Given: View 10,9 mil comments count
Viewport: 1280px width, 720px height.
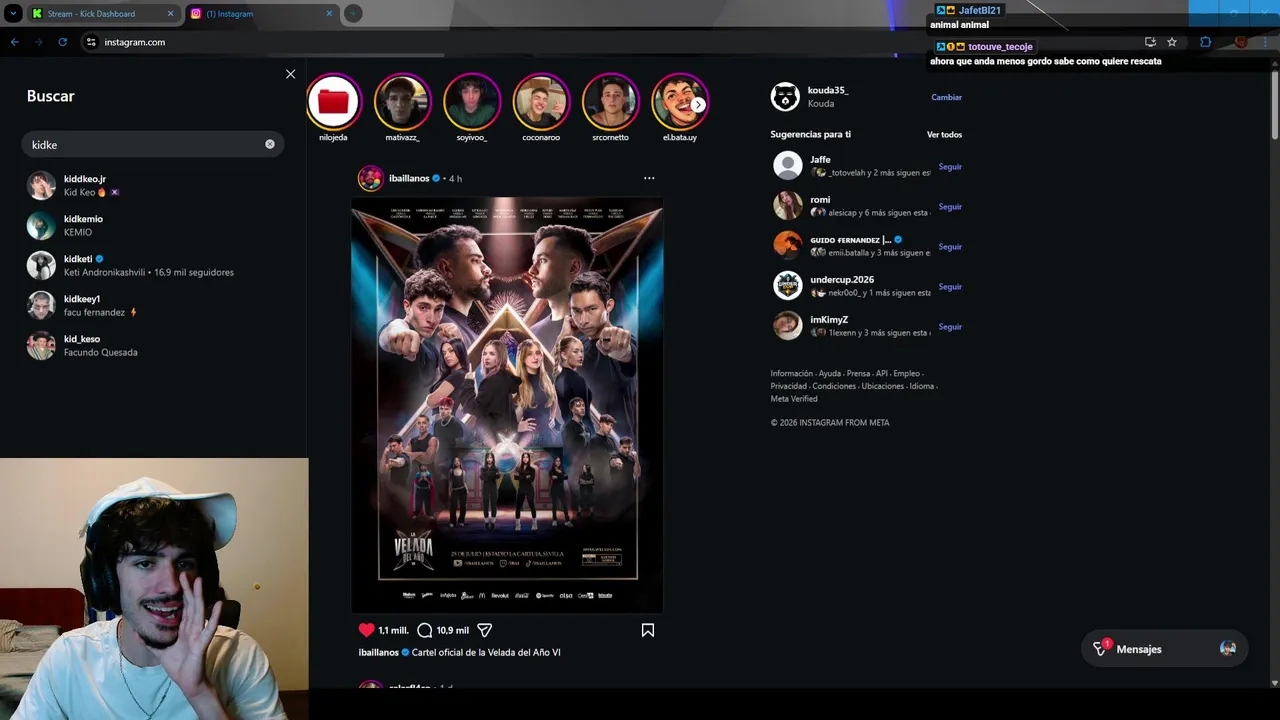Looking at the screenshot, I should (x=453, y=630).
